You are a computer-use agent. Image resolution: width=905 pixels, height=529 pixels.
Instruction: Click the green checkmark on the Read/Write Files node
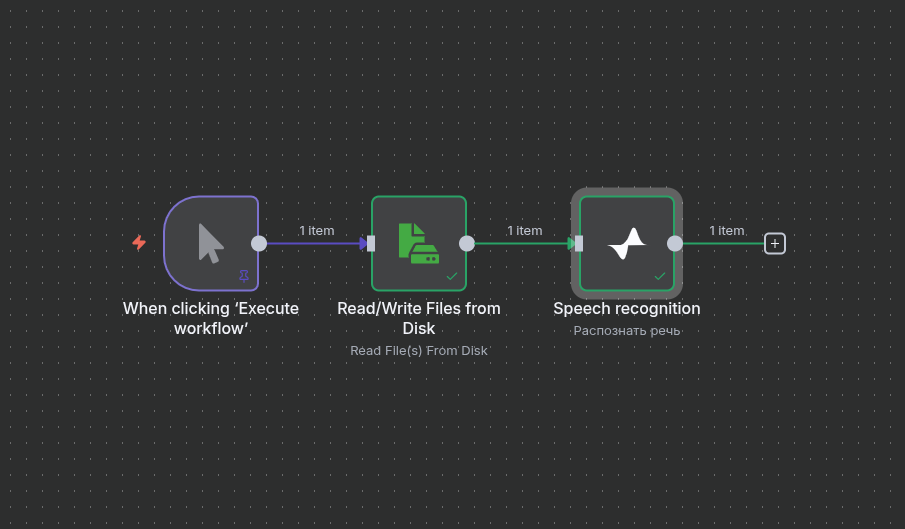click(452, 276)
